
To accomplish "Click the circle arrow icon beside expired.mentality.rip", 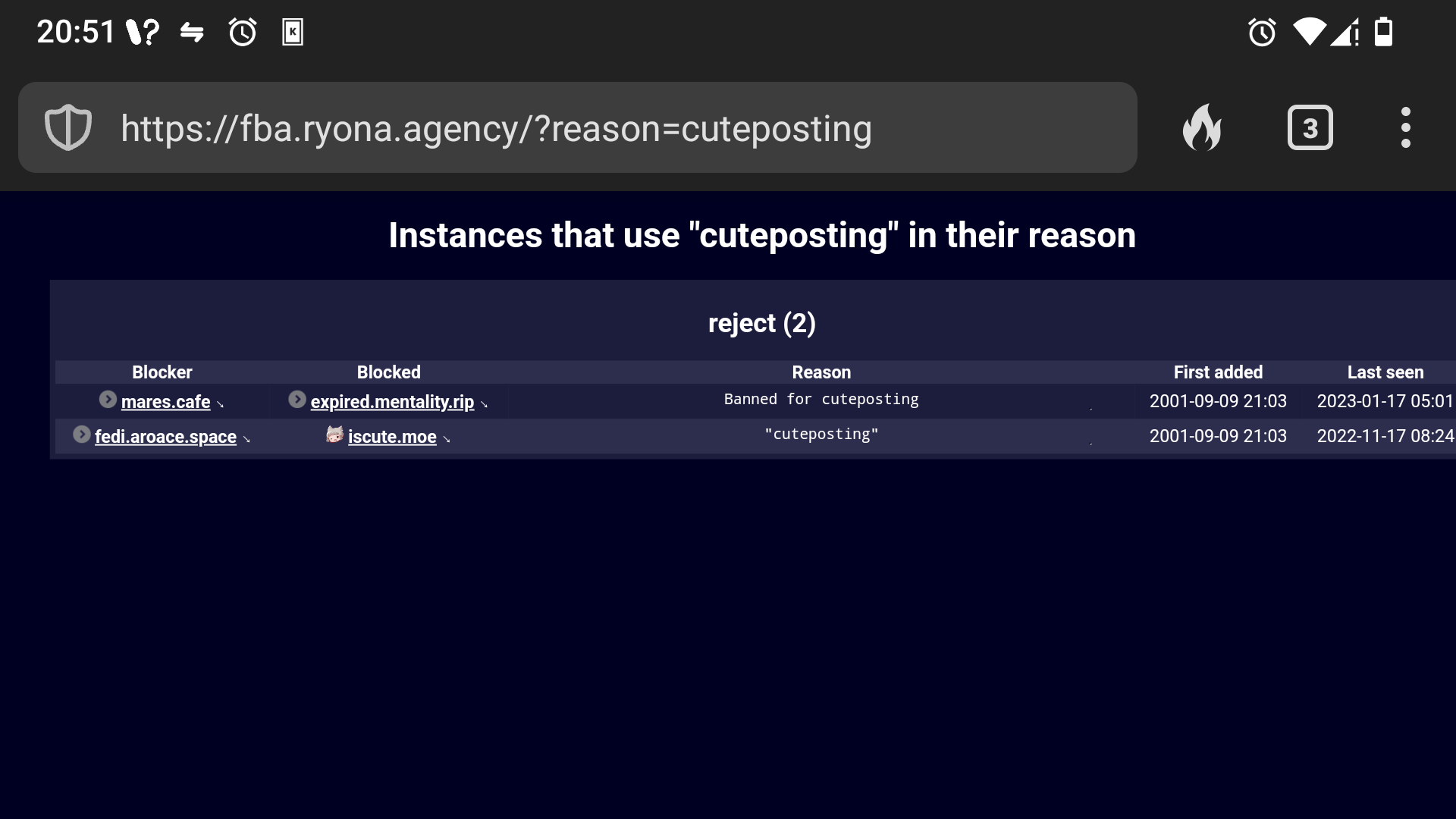I will [x=297, y=399].
